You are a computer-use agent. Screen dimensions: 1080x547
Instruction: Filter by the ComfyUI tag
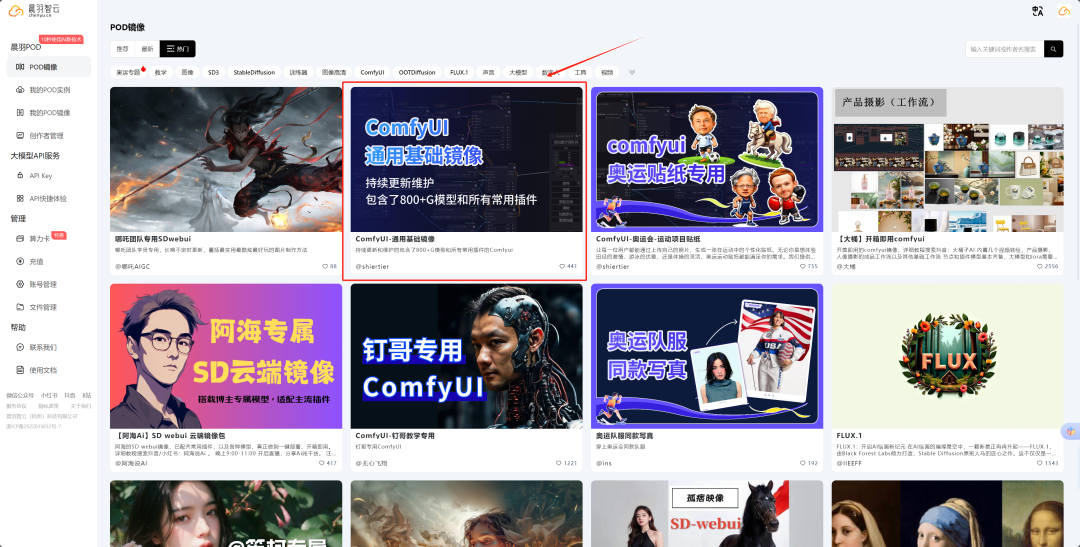click(x=372, y=72)
